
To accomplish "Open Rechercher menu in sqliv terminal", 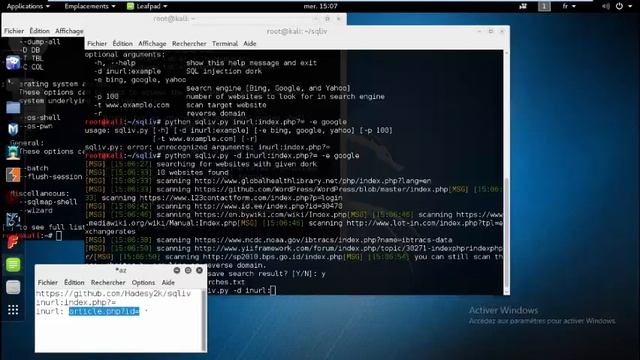I will coord(189,44).
